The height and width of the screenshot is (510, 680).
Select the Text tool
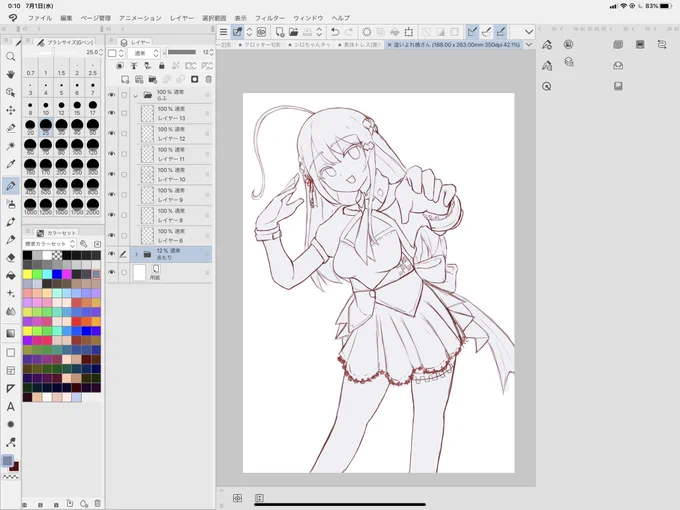pyautogui.click(x=11, y=406)
